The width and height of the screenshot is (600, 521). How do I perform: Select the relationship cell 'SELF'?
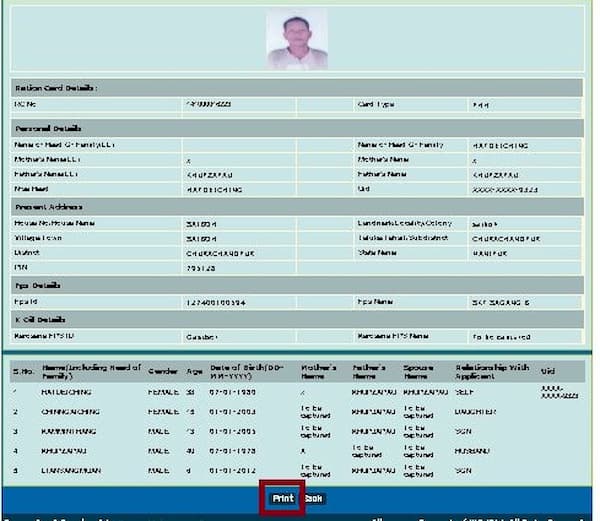pyautogui.click(x=465, y=392)
